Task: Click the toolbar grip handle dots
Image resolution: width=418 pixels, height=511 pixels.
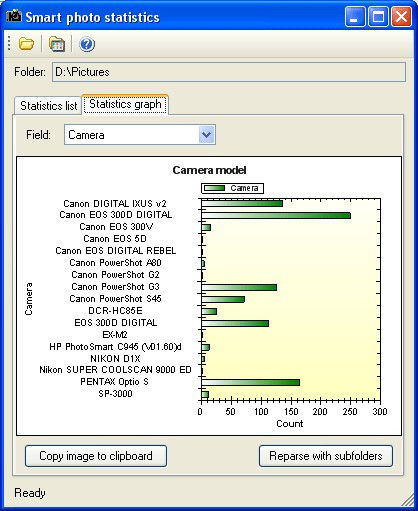Action: (9, 43)
